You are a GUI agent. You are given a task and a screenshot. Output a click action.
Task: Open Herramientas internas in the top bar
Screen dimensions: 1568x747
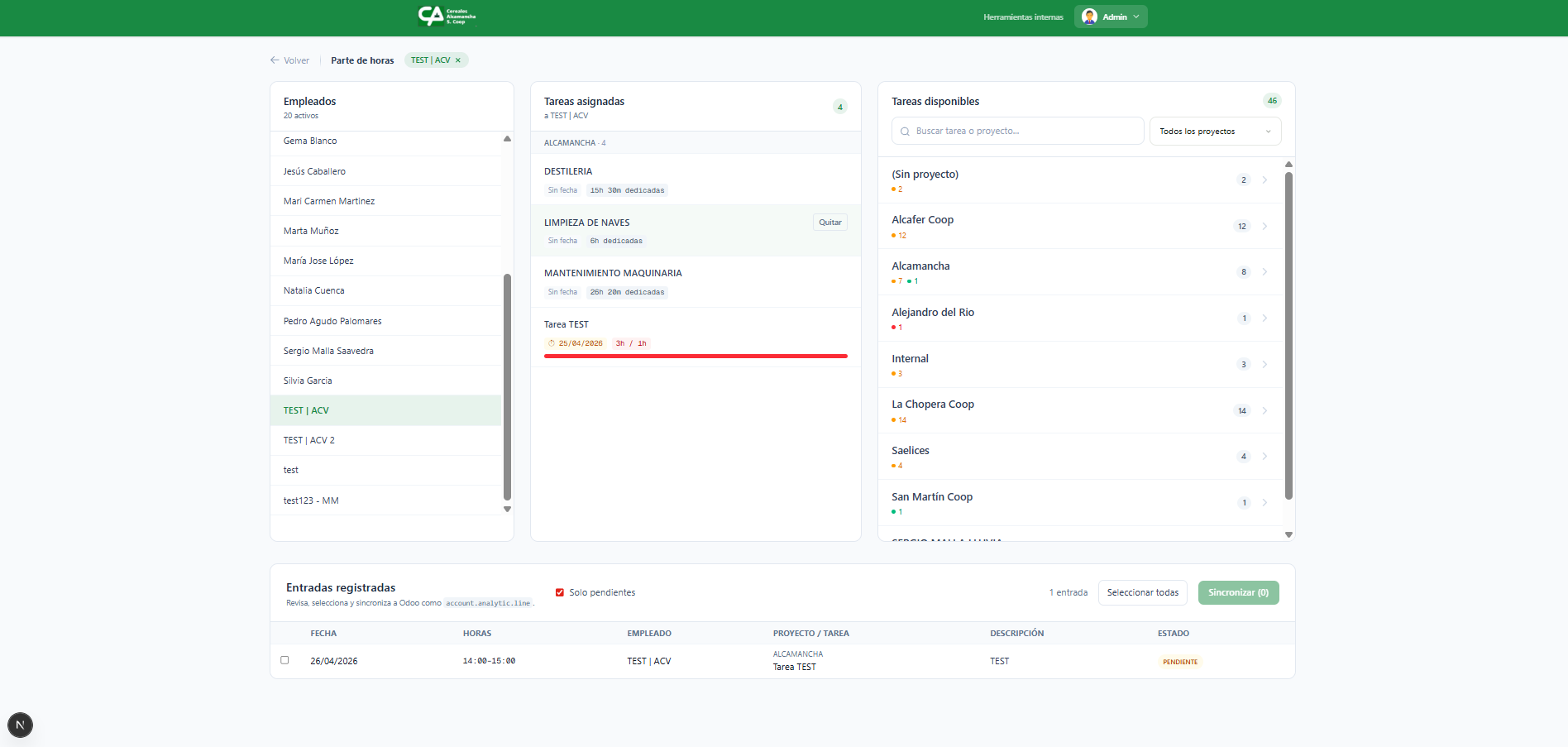pyautogui.click(x=1023, y=17)
